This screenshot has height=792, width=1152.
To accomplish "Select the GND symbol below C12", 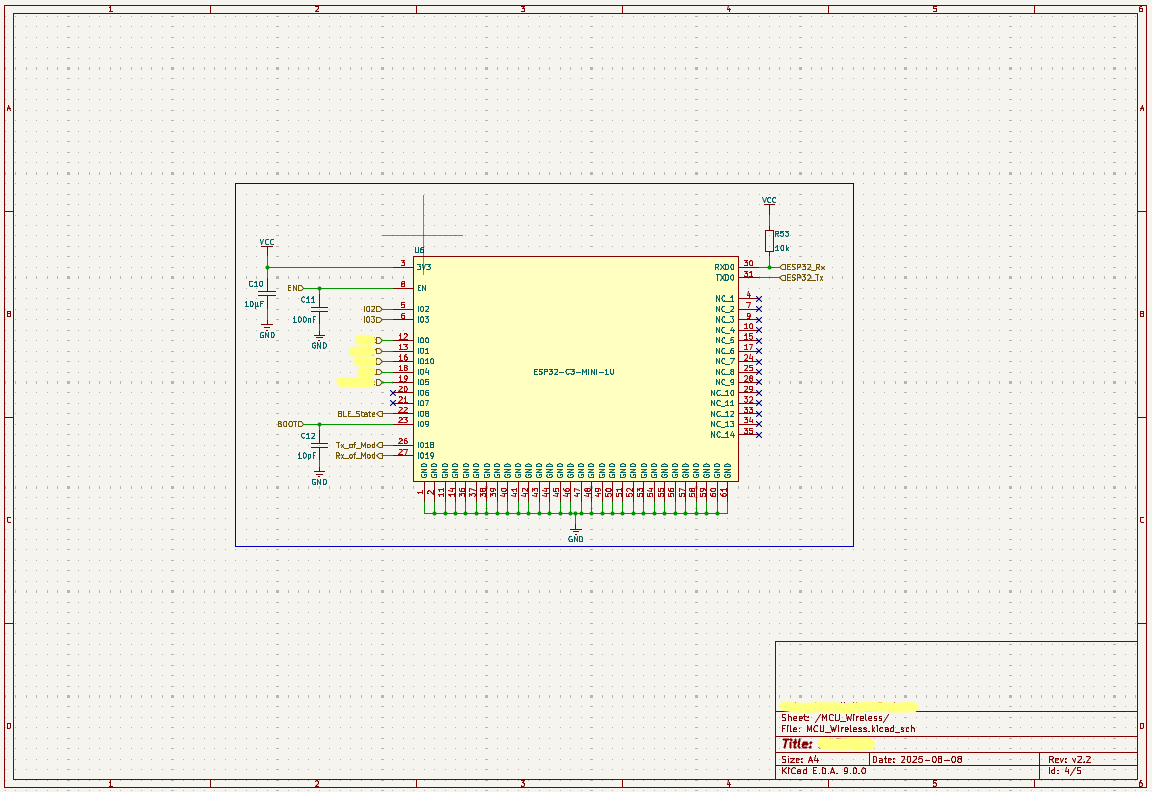I will pos(320,478).
